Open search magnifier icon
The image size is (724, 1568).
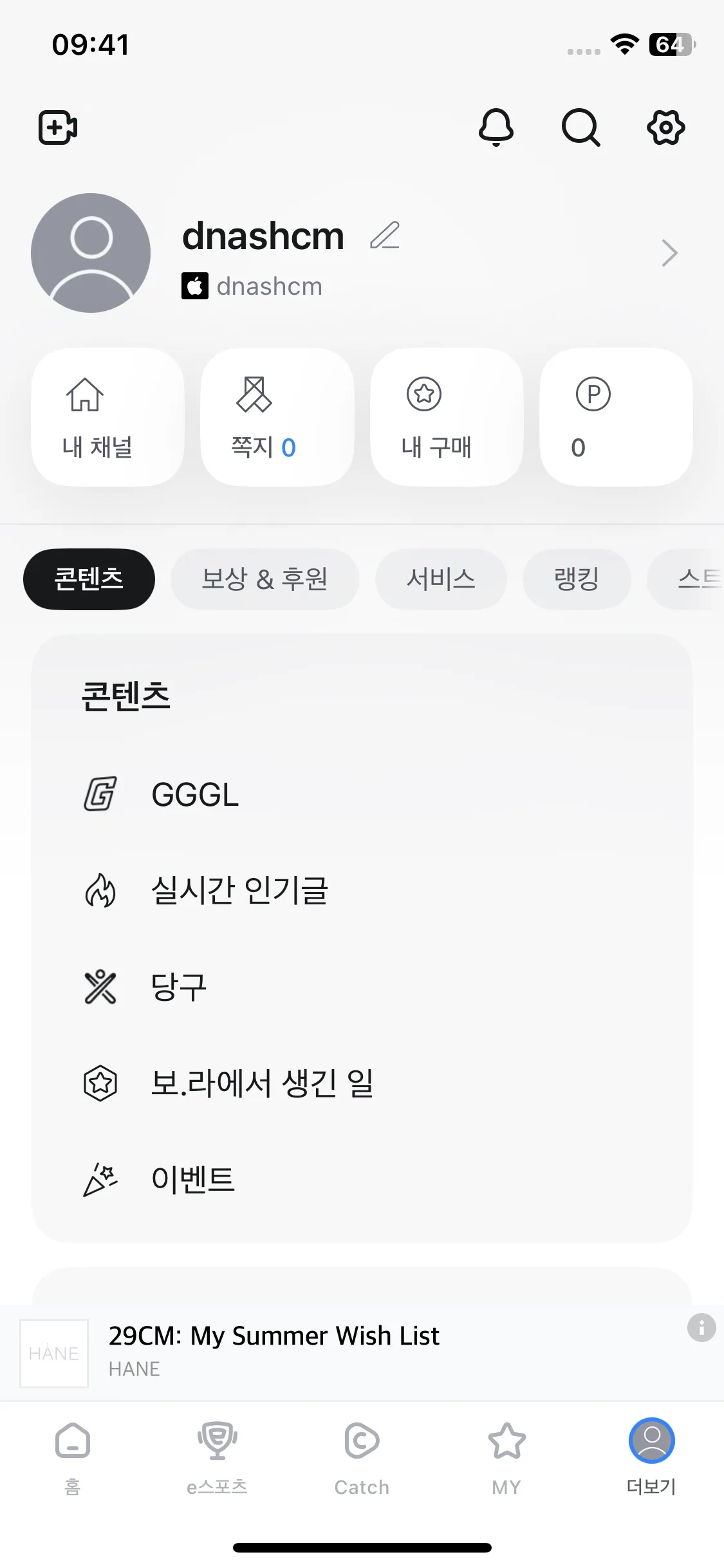(580, 127)
